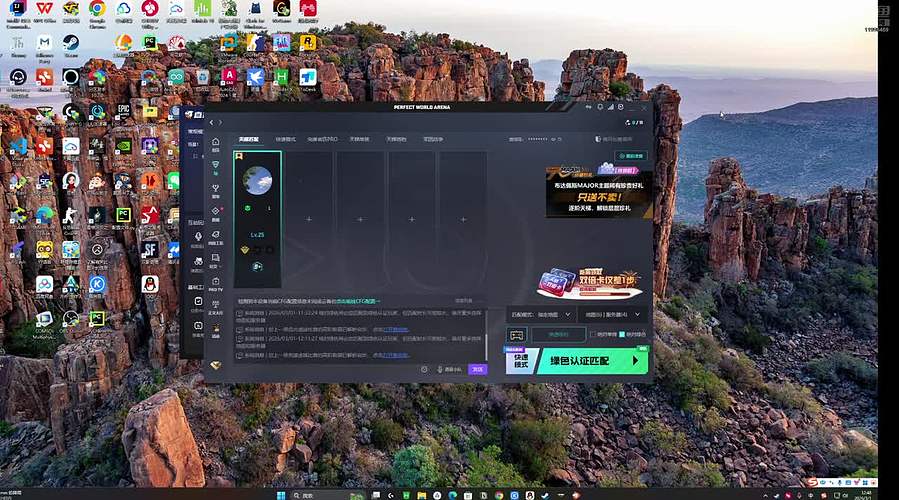Image resolution: width=899 pixels, height=500 pixels.
Task: Expand the match mode dropdown
Action: click(x=538, y=315)
